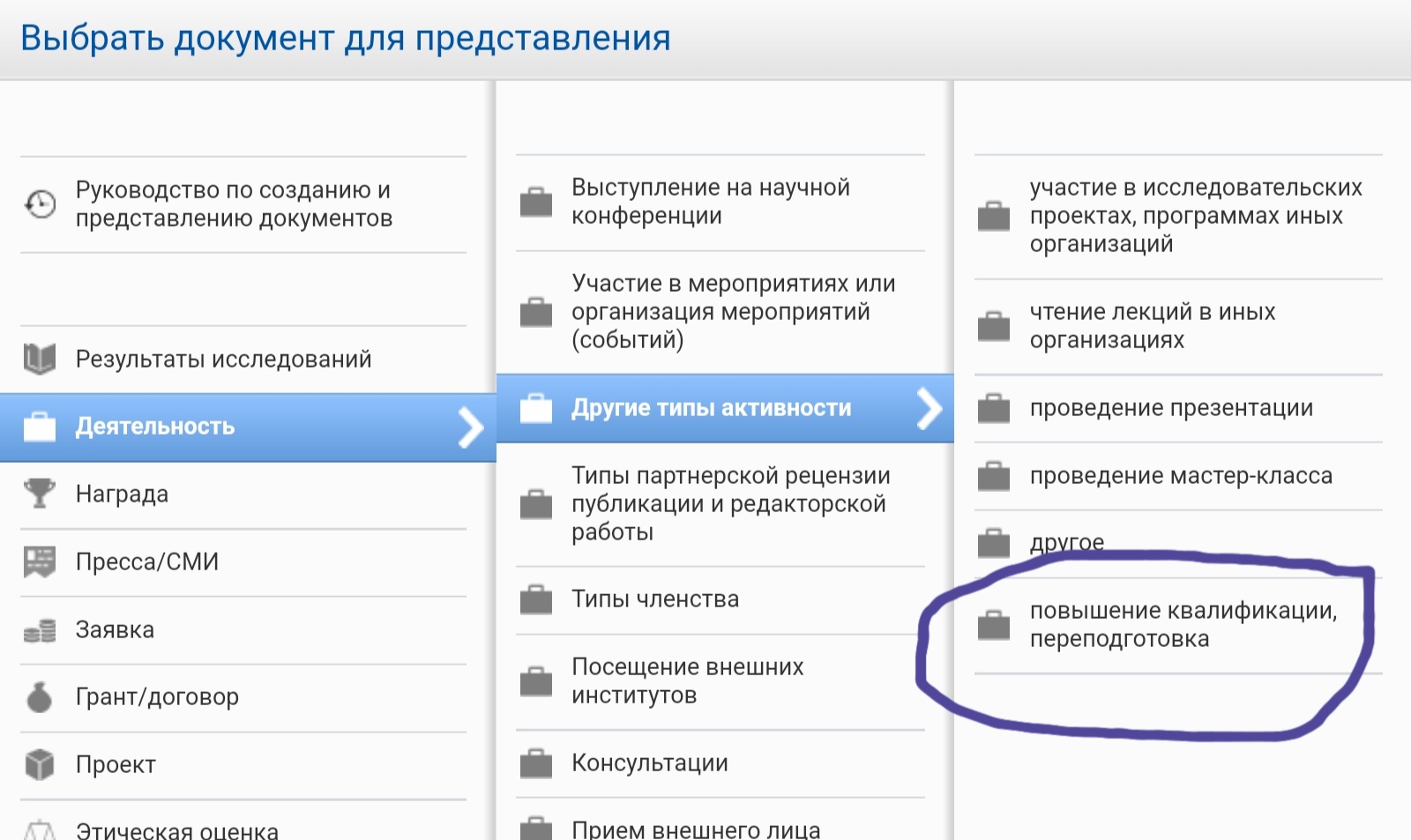Click the scales icon for Этическая оценка
The image size is (1411, 840).
[40, 830]
